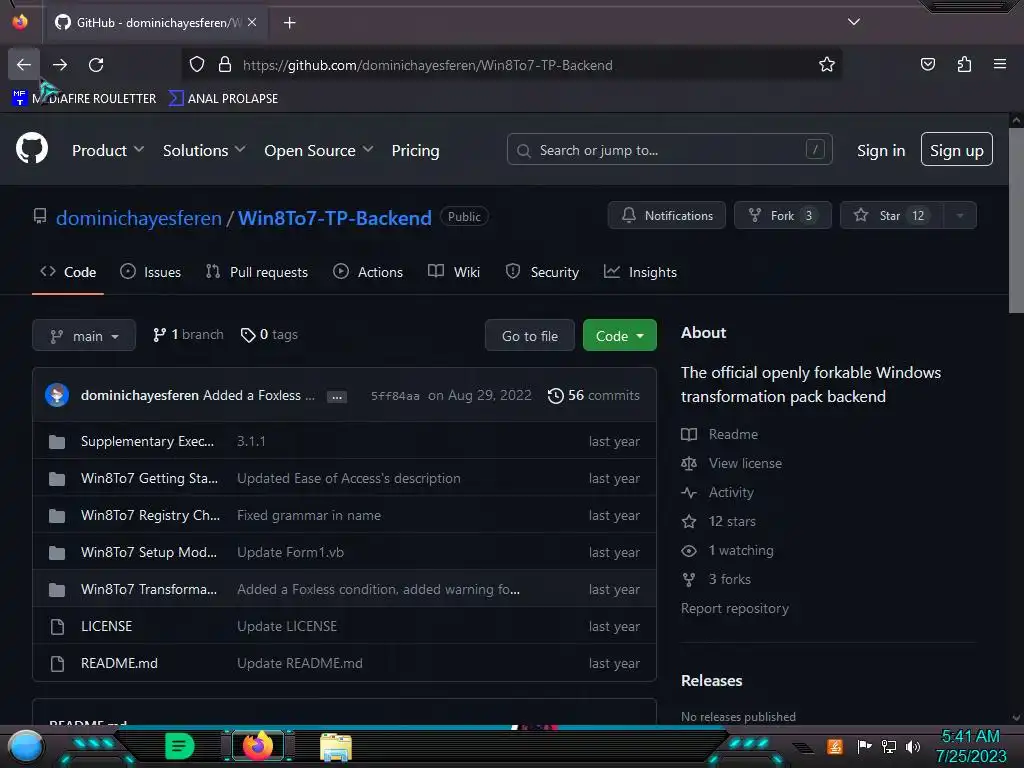View the 1 branch link
Screen dimensions: 1024x768
pos(188,334)
